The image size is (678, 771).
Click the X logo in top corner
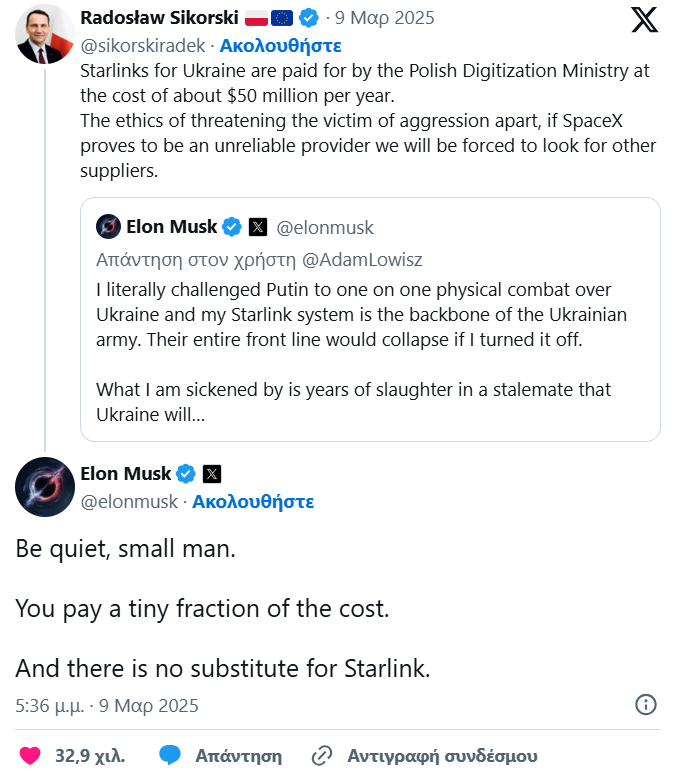pyautogui.click(x=644, y=19)
